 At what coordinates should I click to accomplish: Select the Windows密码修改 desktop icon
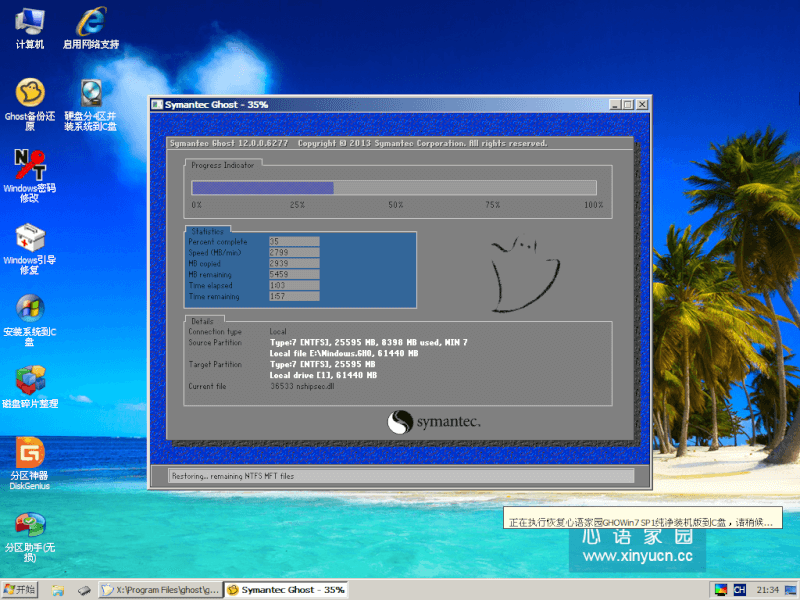[30, 176]
